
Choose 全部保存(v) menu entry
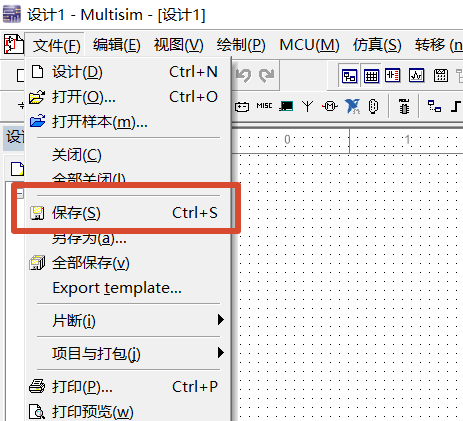coord(128,263)
